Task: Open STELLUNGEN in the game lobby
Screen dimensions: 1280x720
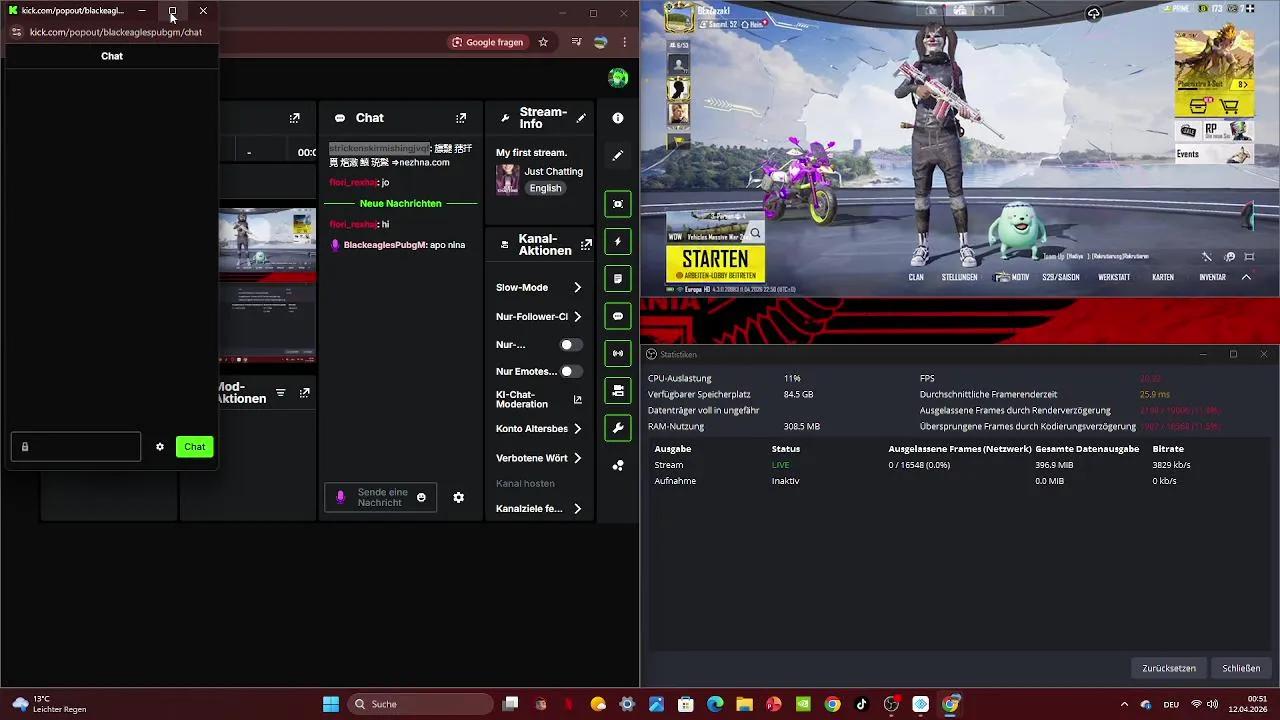Action: coord(959,277)
